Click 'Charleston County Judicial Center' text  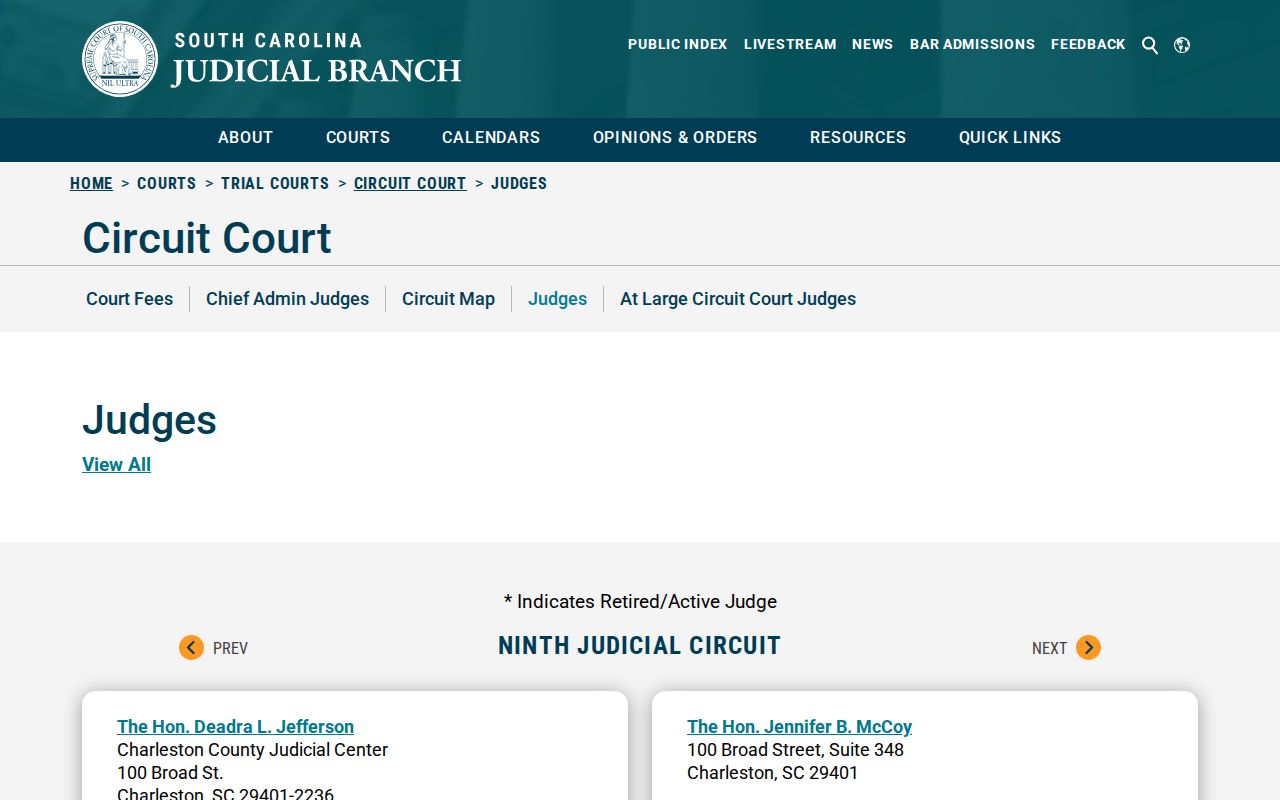(x=252, y=750)
